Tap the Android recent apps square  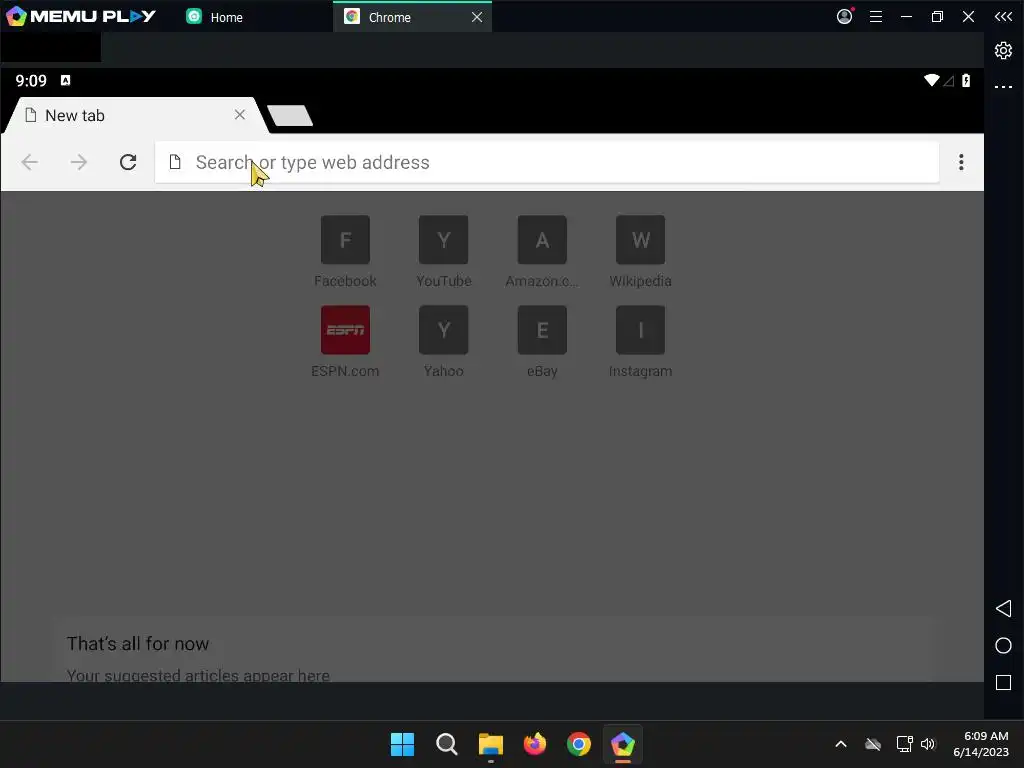pyautogui.click(x=1003, y=682)
